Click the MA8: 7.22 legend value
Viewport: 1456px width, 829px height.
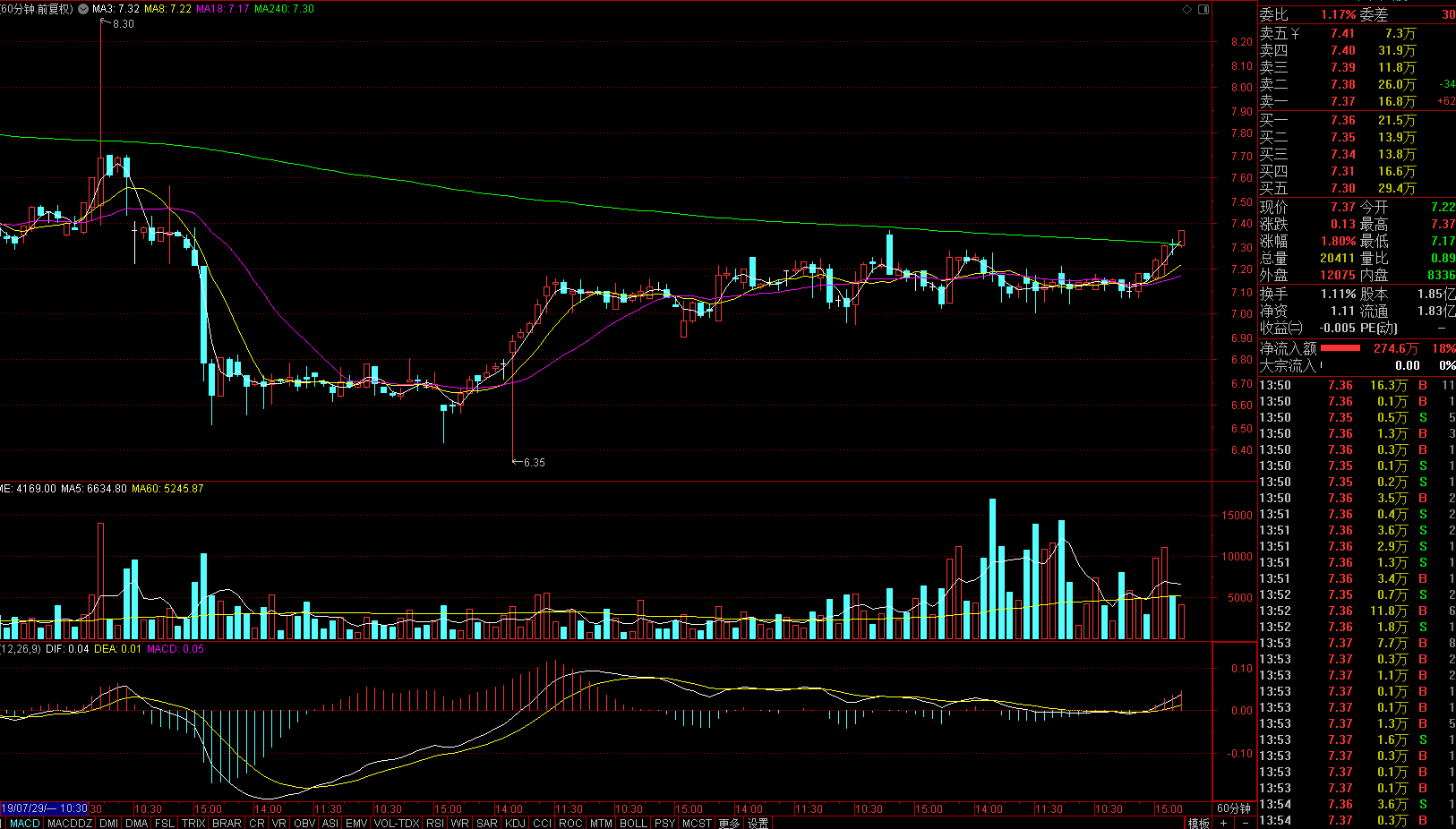(168, 9)
